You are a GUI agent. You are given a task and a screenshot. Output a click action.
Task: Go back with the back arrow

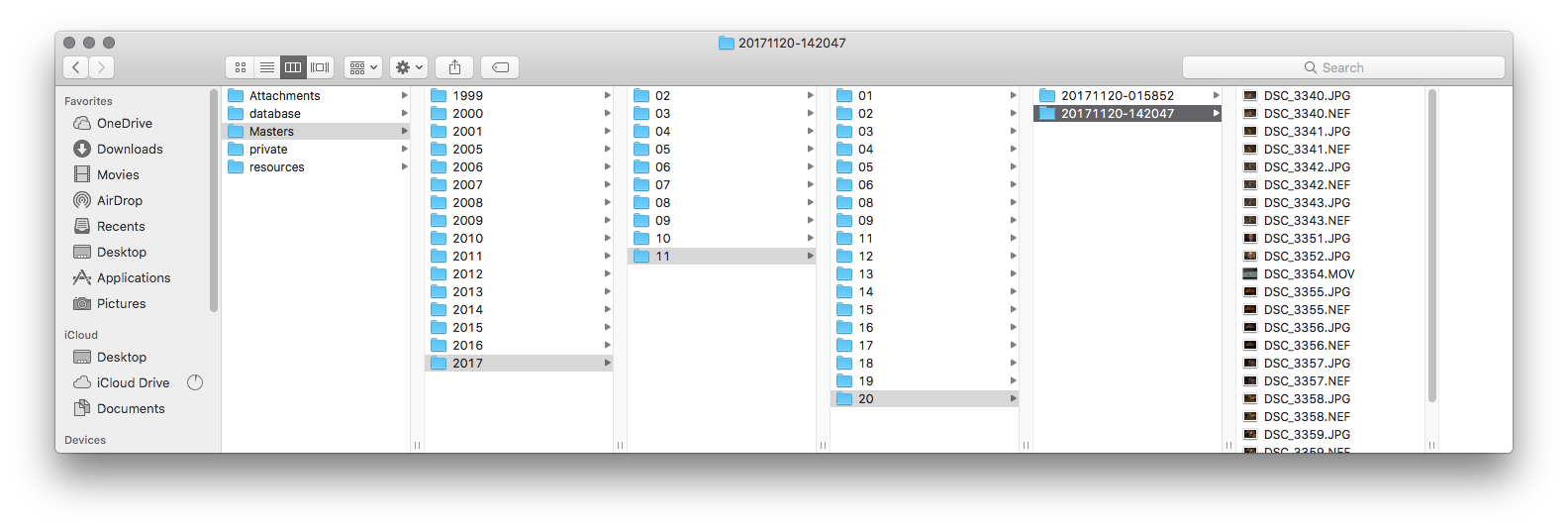[x=76, y=67]
